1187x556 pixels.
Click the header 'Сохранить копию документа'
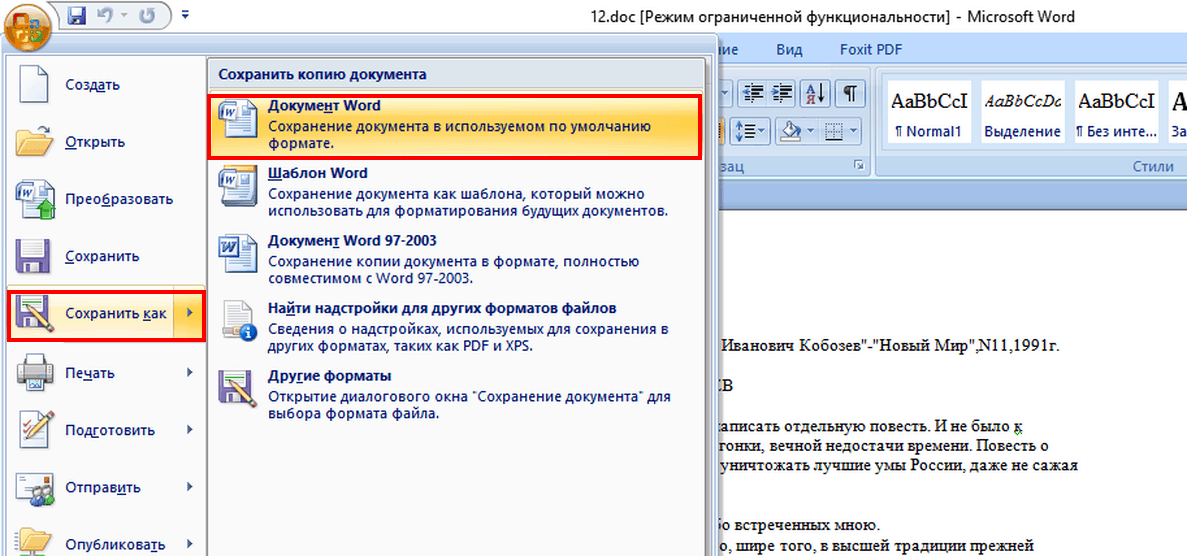[x=322, y=74]
